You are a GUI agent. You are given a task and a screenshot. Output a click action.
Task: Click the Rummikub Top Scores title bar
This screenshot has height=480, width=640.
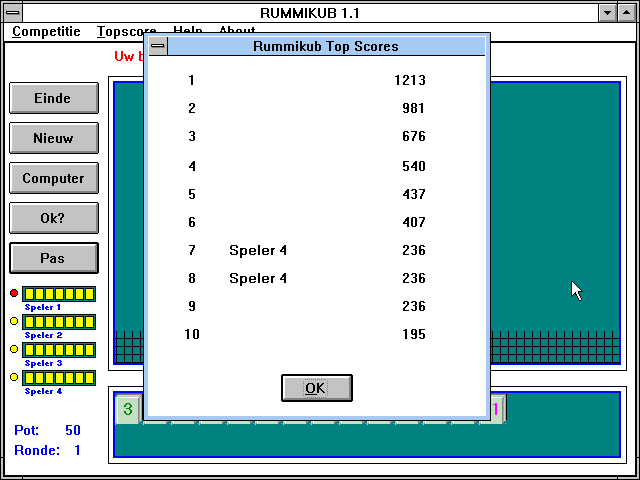pyautogui.click(x=326, y=46)
